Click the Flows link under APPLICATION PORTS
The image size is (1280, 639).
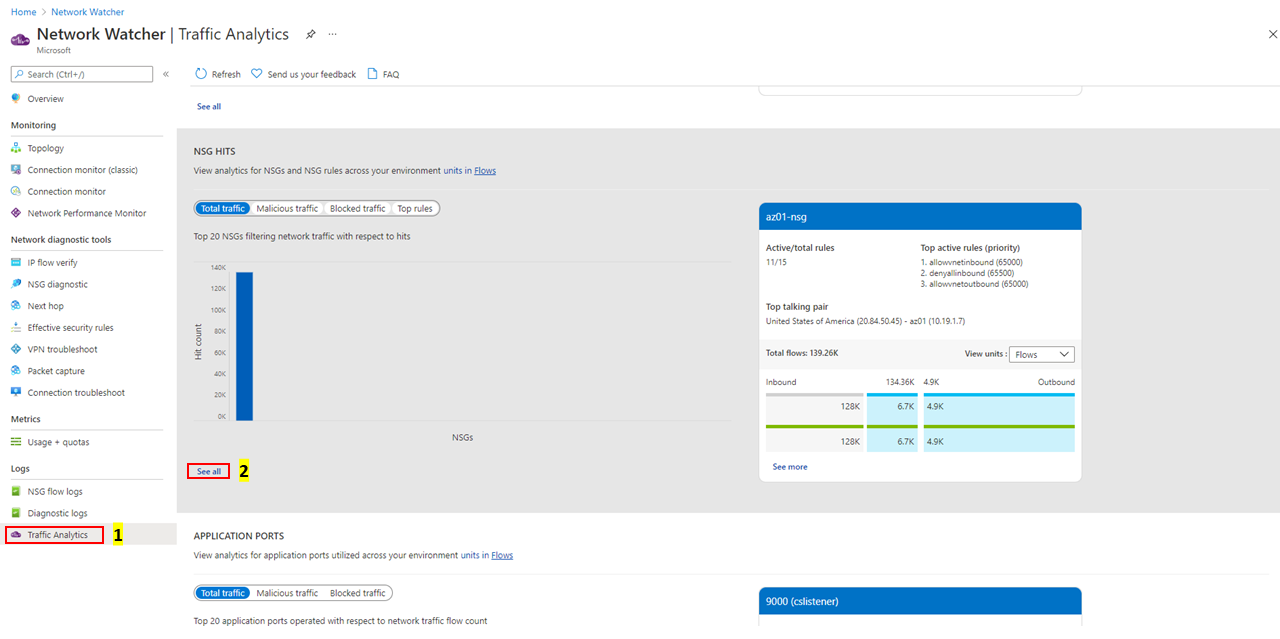[502, 555]
